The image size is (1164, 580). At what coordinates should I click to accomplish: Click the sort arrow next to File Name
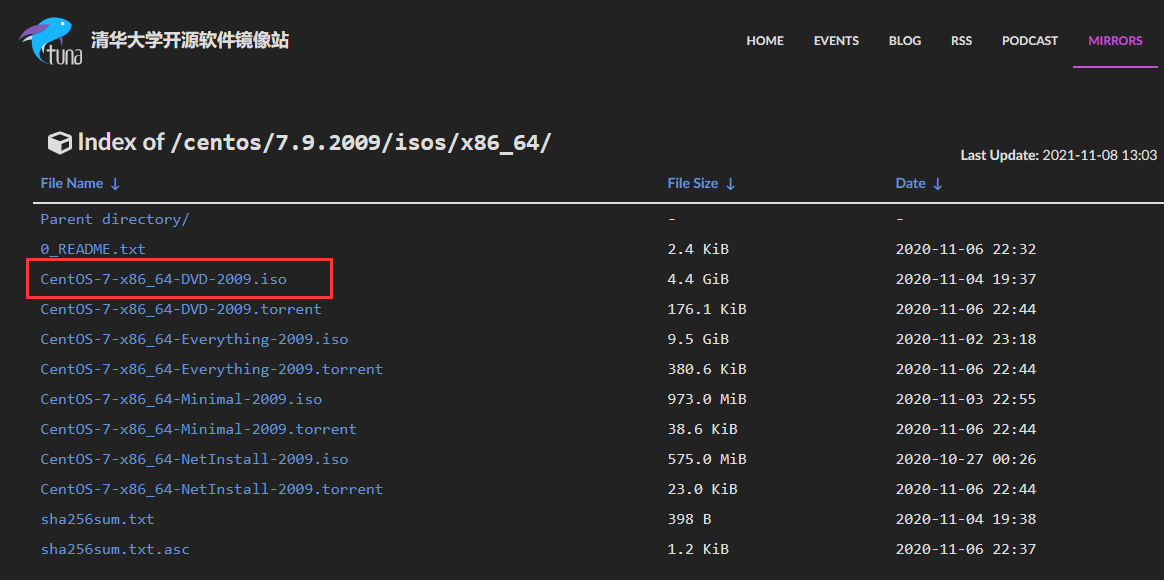(x=116, y=184)
